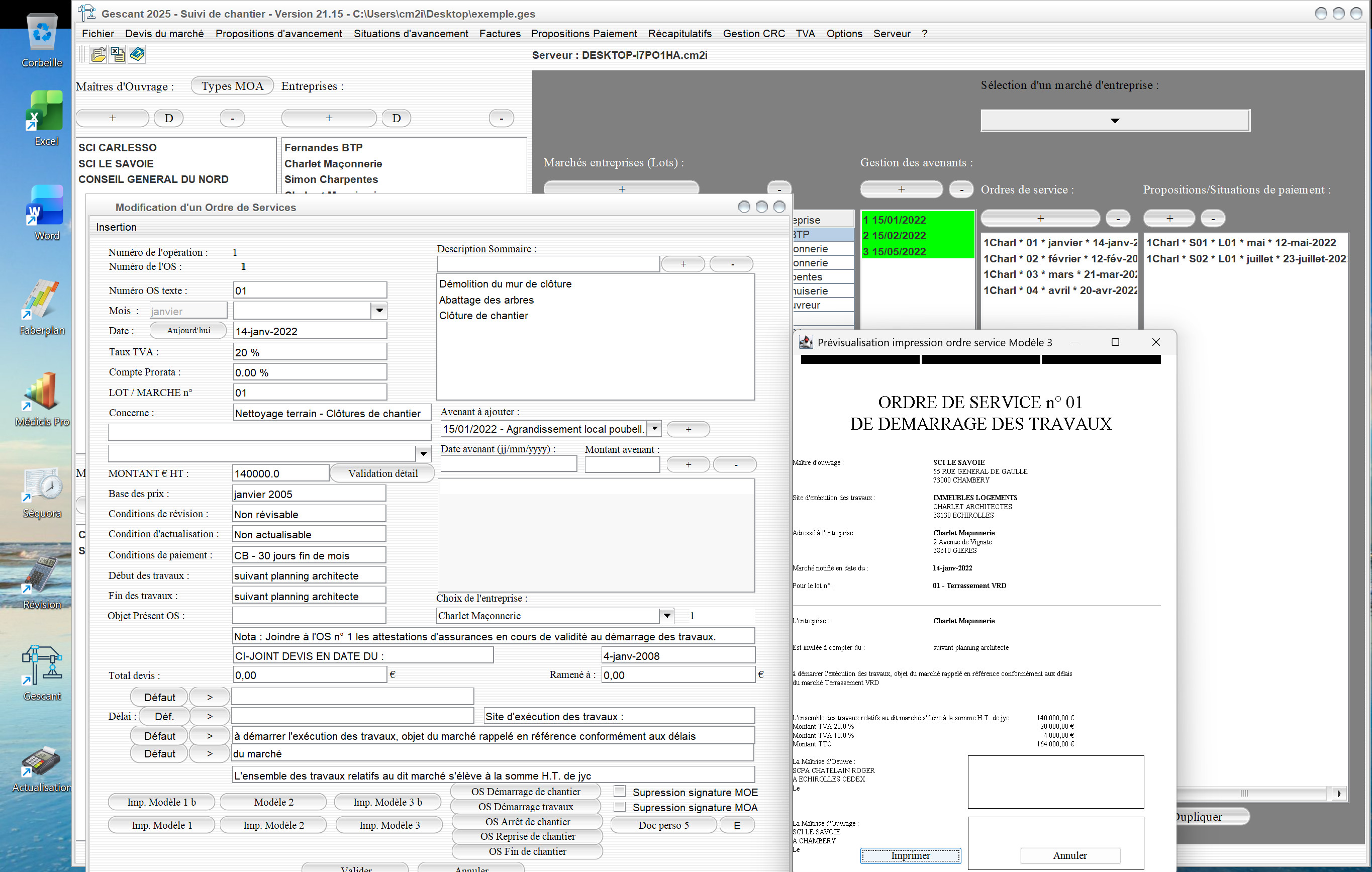Open the Séquora desktop shortcut
1372x872 pixels.
tap(42, 485)
